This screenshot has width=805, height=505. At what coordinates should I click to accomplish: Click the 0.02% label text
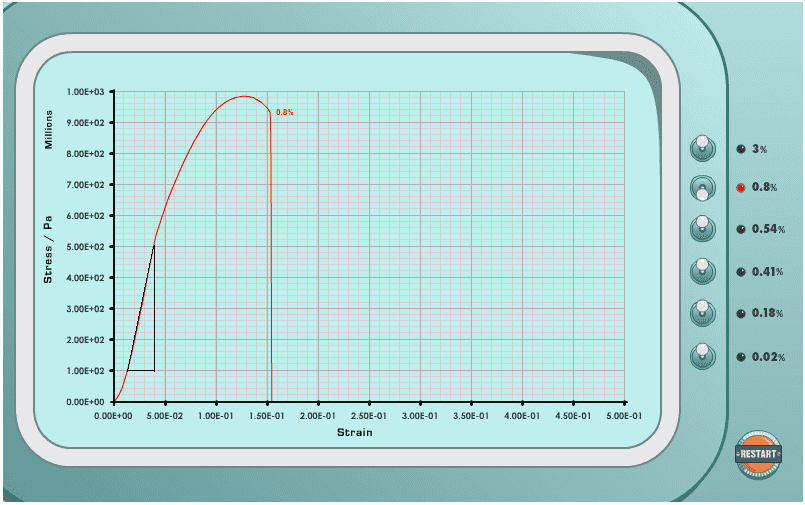[769, 357]
